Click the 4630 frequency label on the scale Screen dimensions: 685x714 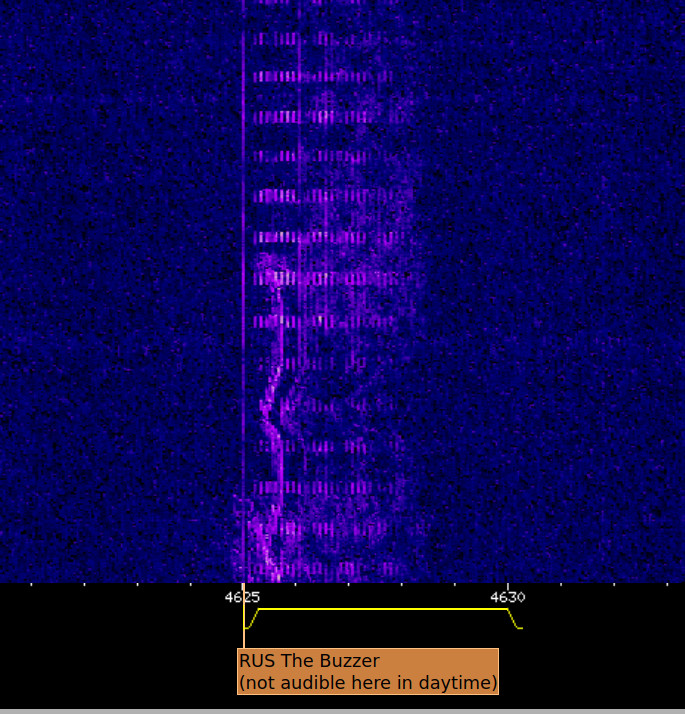tap(507, 597)
